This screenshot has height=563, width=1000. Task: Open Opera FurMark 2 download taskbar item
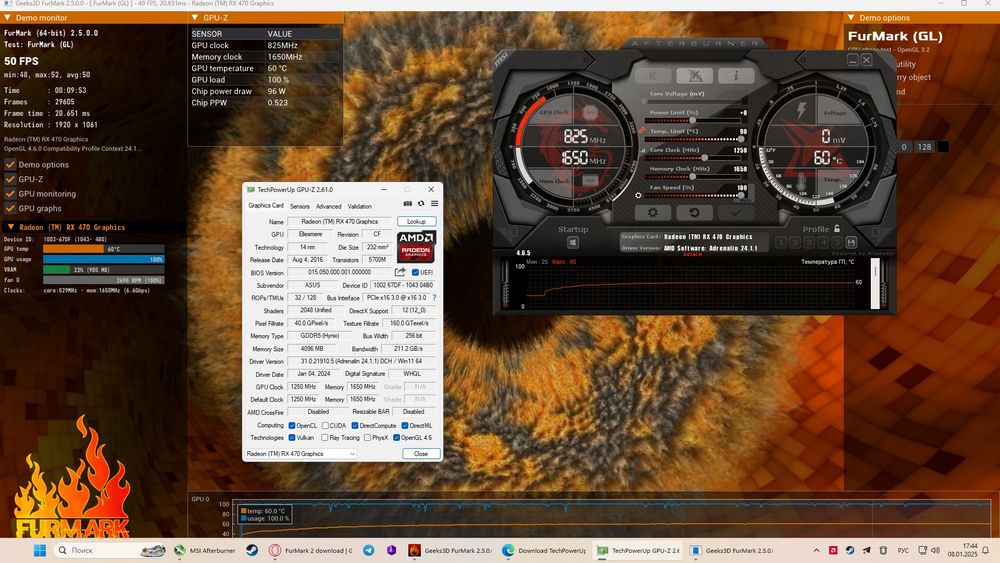pyautogui.click(x=311, y=550)
